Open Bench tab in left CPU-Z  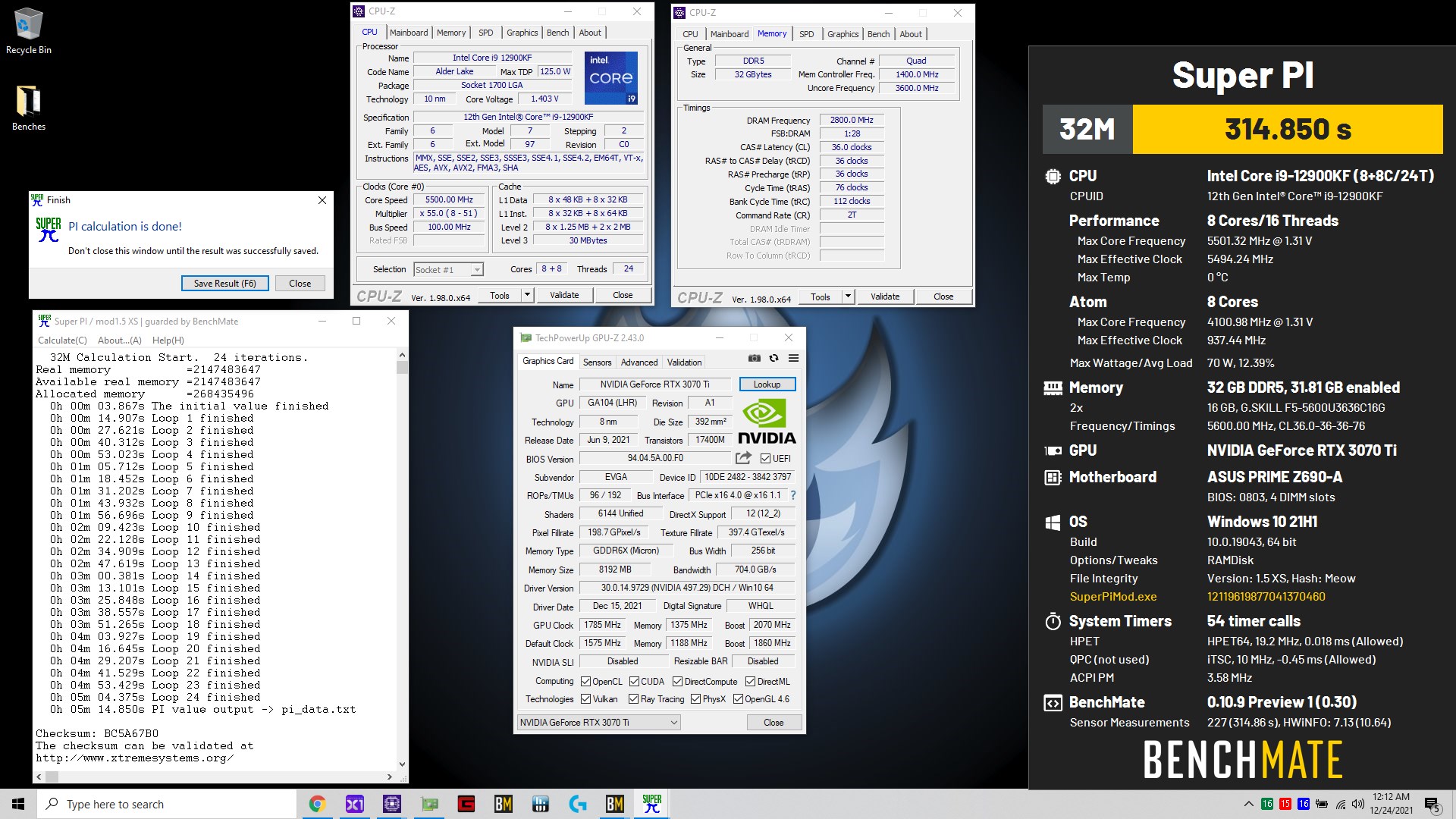557,33
